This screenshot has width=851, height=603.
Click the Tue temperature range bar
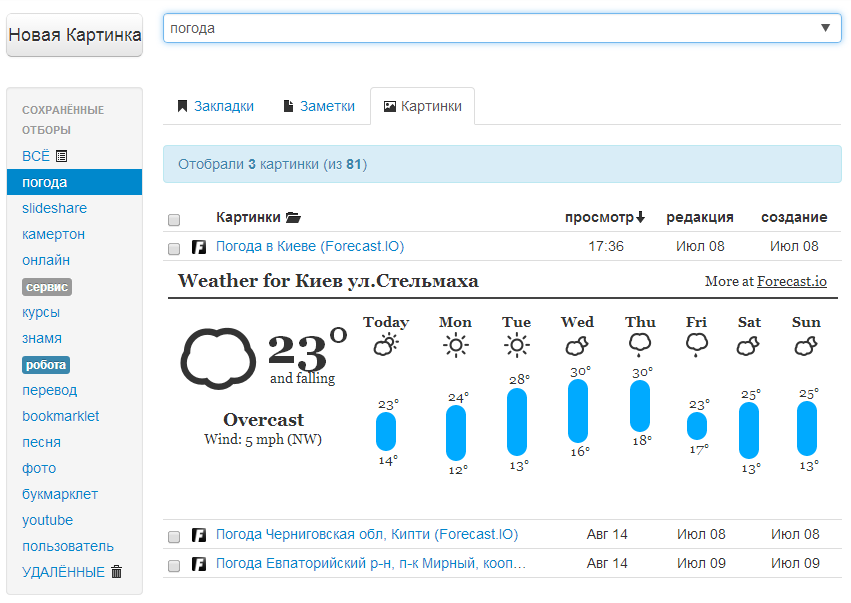coord(517,421)
